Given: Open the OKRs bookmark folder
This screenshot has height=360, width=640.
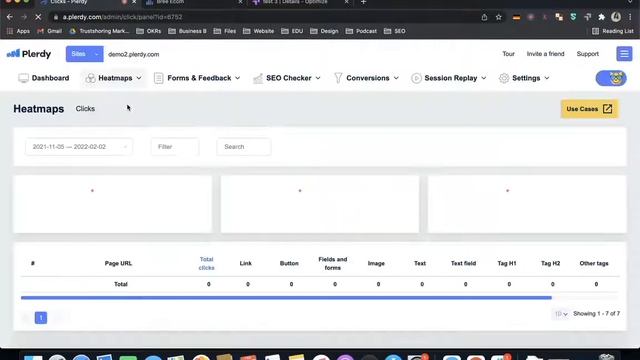Looking at the screenshot, I should tap(149, 31).
